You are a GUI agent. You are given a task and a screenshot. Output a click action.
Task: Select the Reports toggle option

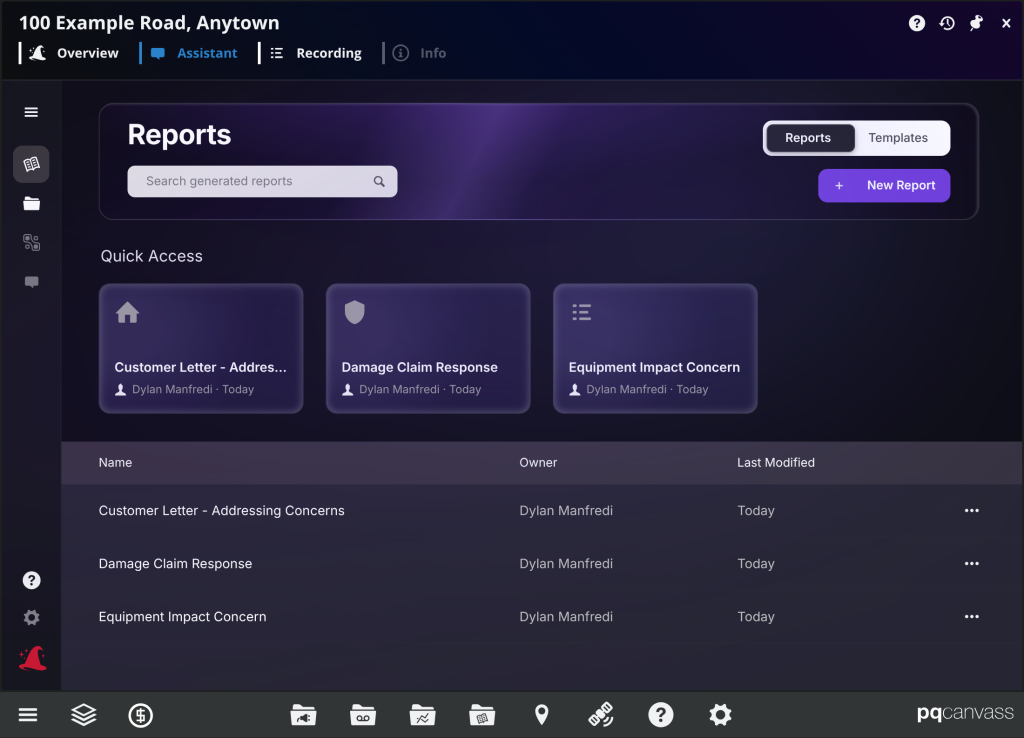tap(808, 138)
